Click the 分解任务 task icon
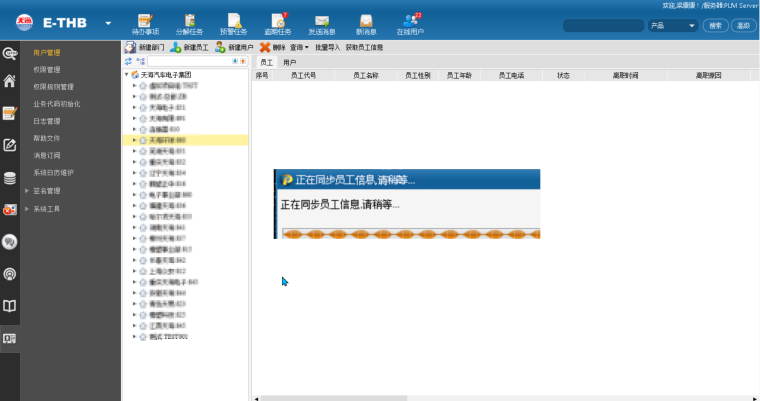 (190, 21)
